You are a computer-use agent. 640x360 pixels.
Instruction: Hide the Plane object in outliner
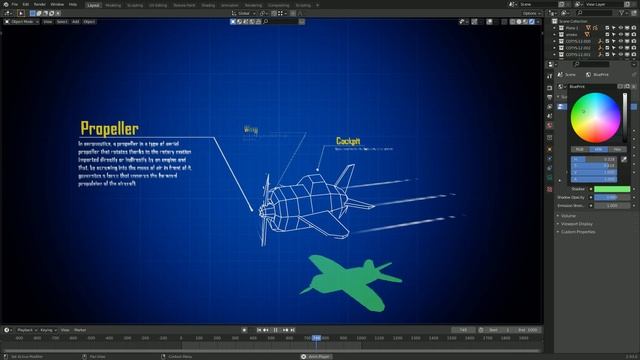tap(620, 28)
